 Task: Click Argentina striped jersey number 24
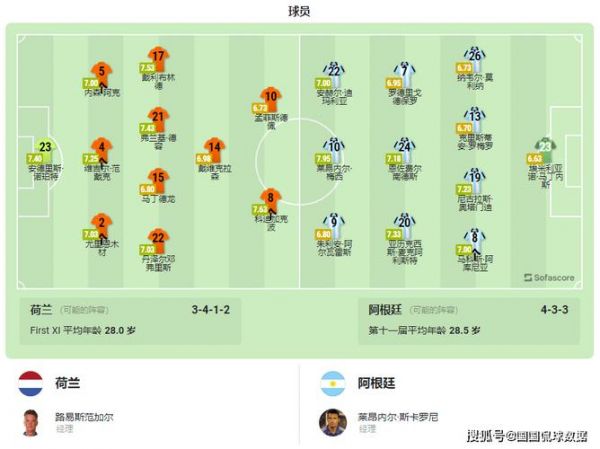pos(404,147)
